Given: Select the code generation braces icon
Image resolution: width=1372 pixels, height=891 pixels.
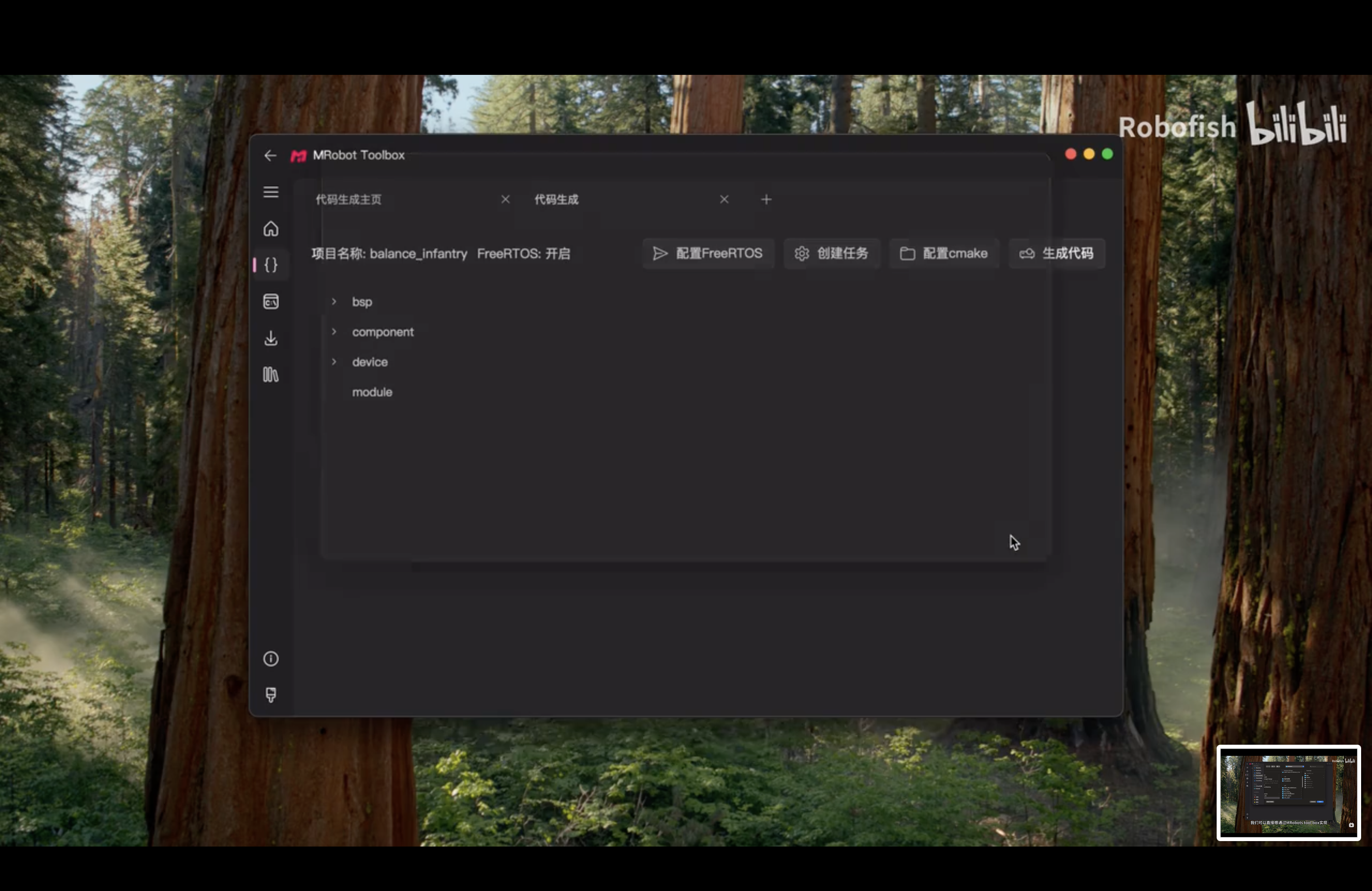Looking at the screenshot, I should point(271,265).
